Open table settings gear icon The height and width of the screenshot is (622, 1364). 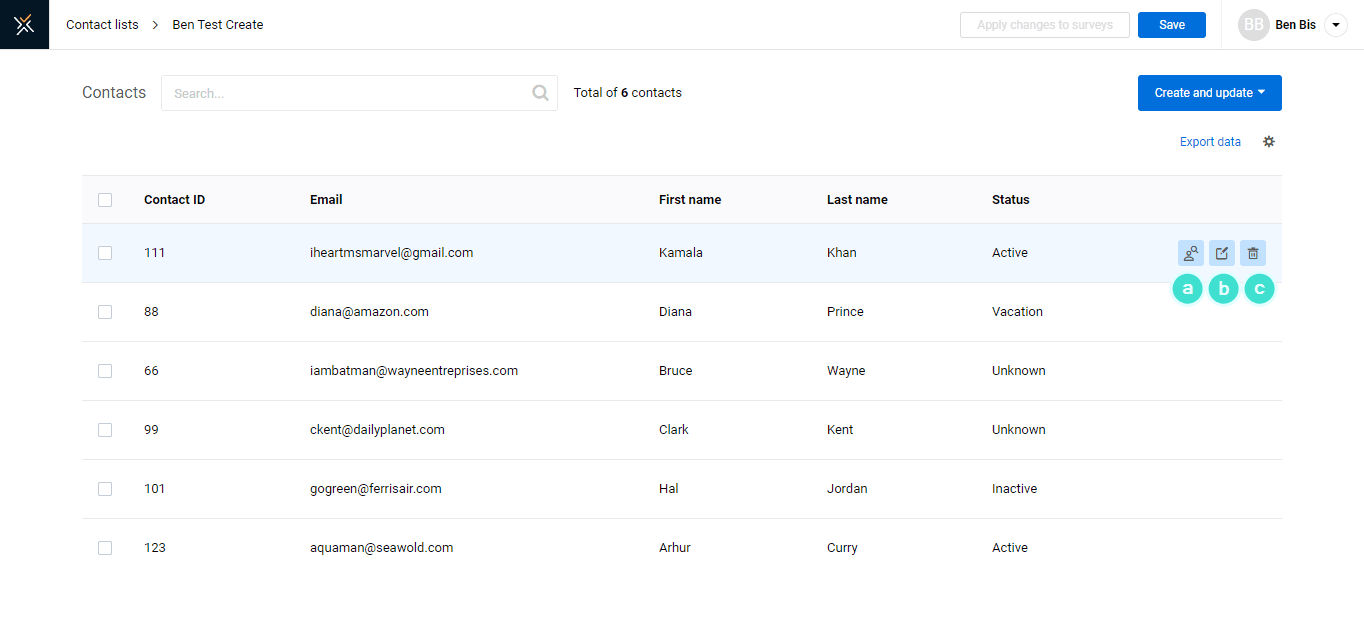click(1269, 142)
